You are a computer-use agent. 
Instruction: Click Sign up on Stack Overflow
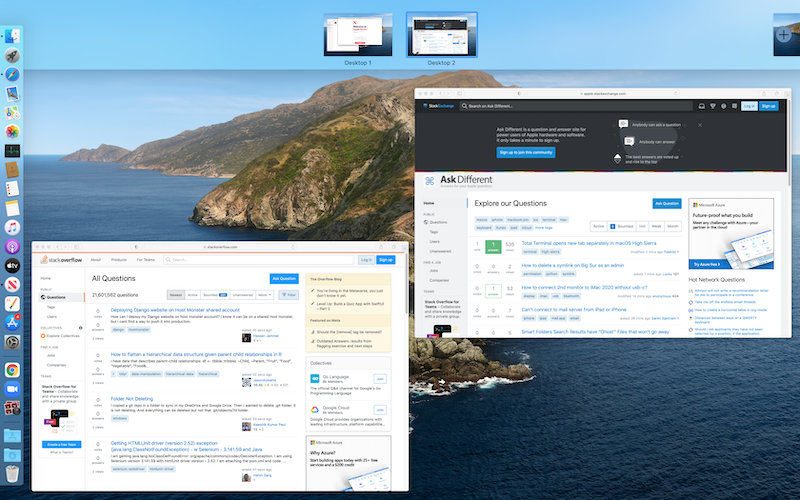[386, 260]
